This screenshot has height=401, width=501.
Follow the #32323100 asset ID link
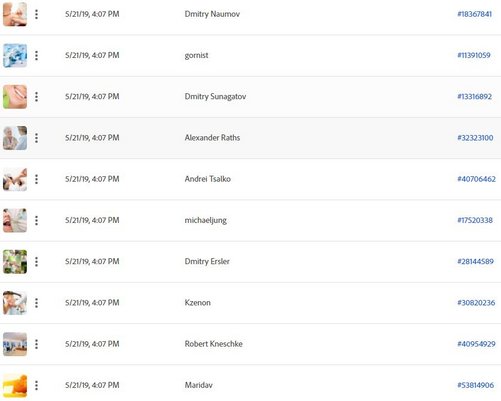pyautogui.click(x=475, y=138)
